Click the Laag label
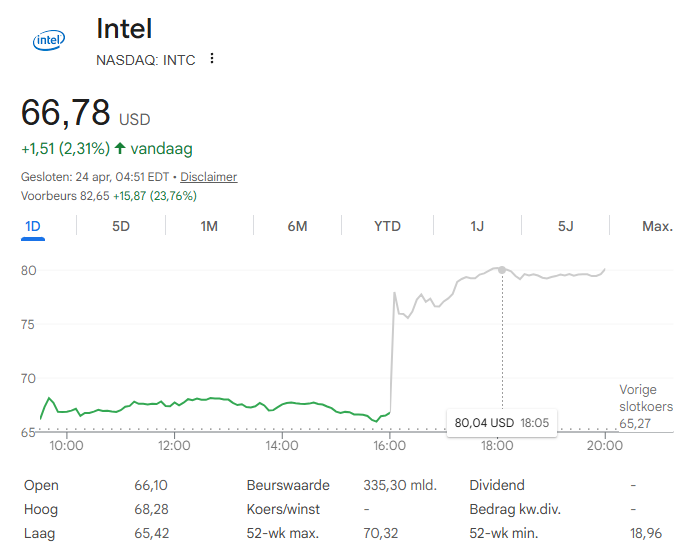The image size is (691, 554). pyautogui.click(x=39, y=534)
